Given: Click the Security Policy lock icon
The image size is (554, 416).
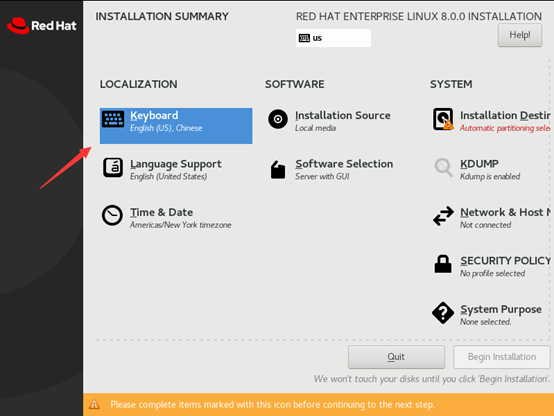Looking at the screenshot, I should [x=443, y=264].
